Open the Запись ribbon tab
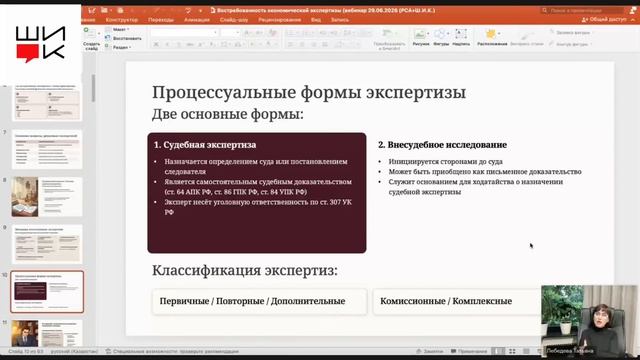Viewport: 640px width, 360px height. [x=340, y=20]
